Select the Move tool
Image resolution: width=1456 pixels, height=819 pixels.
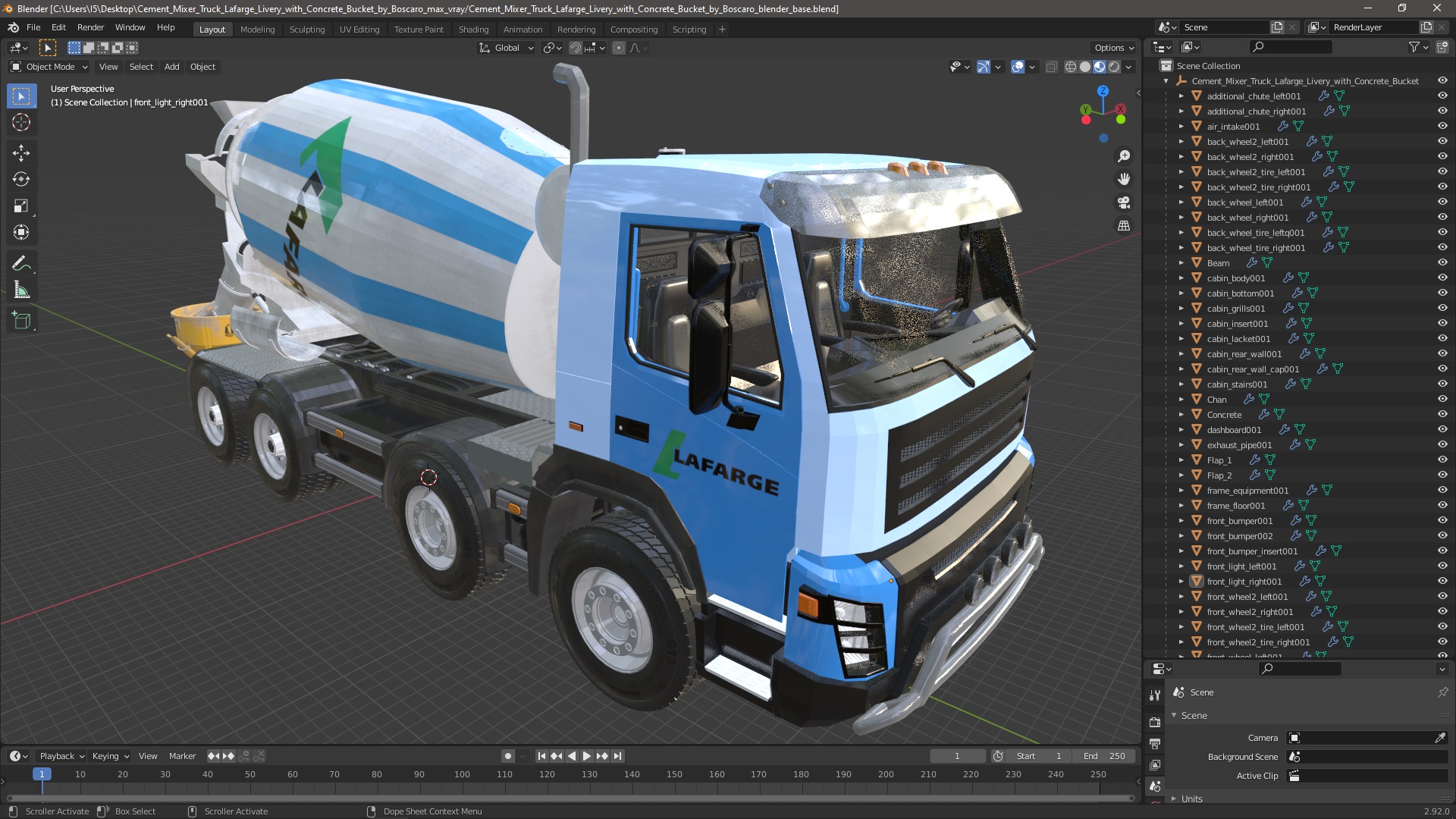(21, 153)
